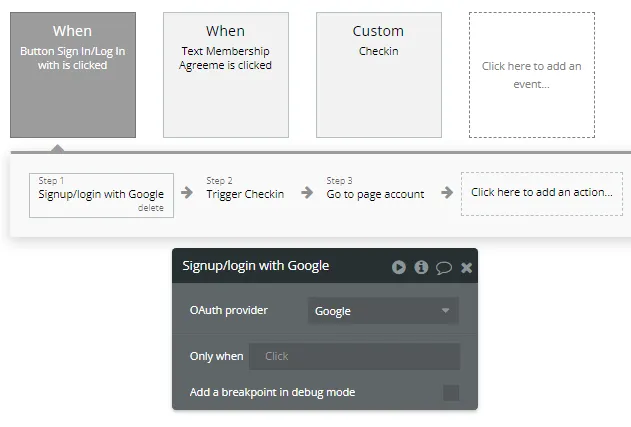Click the arrow between Step 2 and Step 3
Screen dimensions: 631x427
pos(307,193)
